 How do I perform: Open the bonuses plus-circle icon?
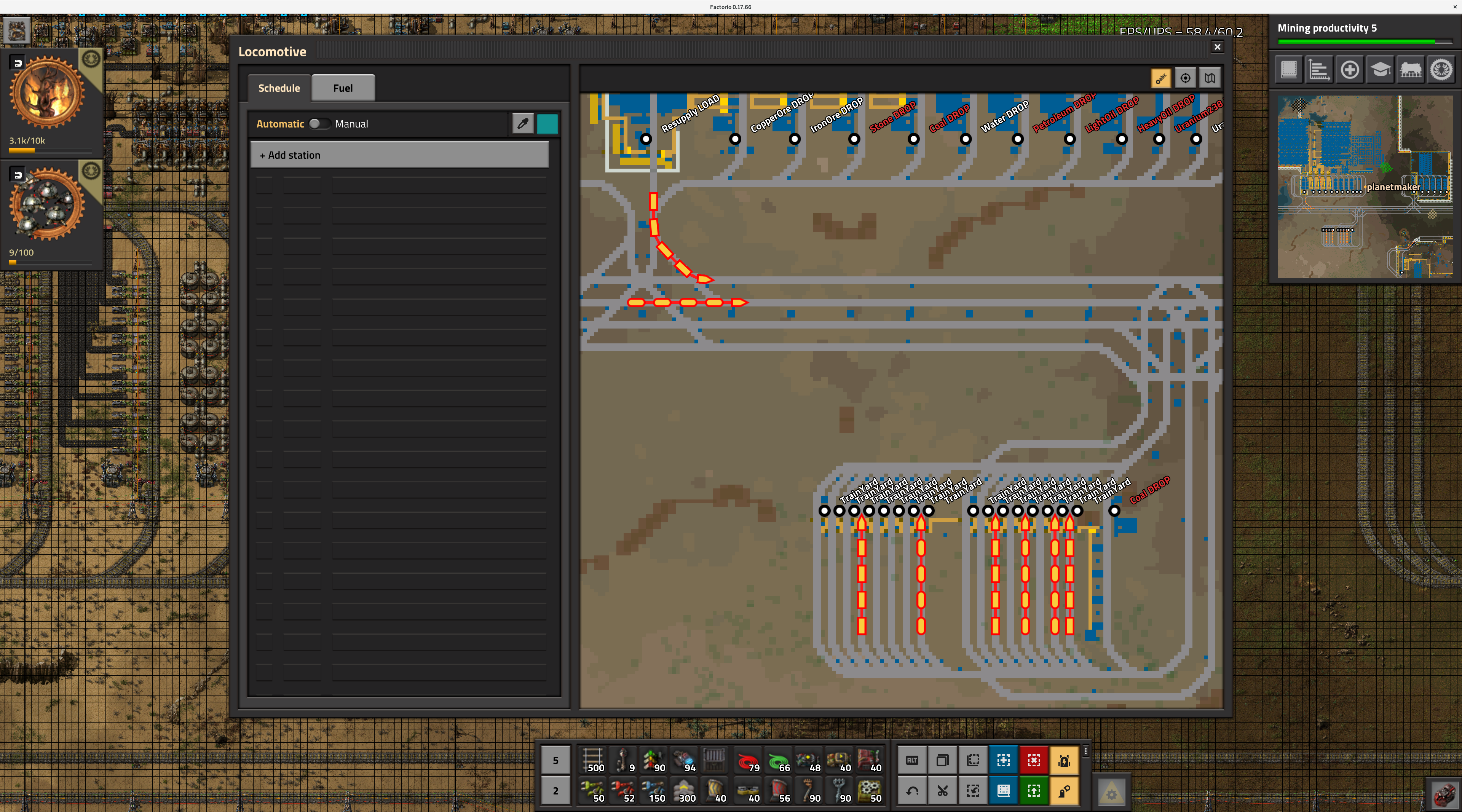pyautogui.click(x=1350, y=70)
